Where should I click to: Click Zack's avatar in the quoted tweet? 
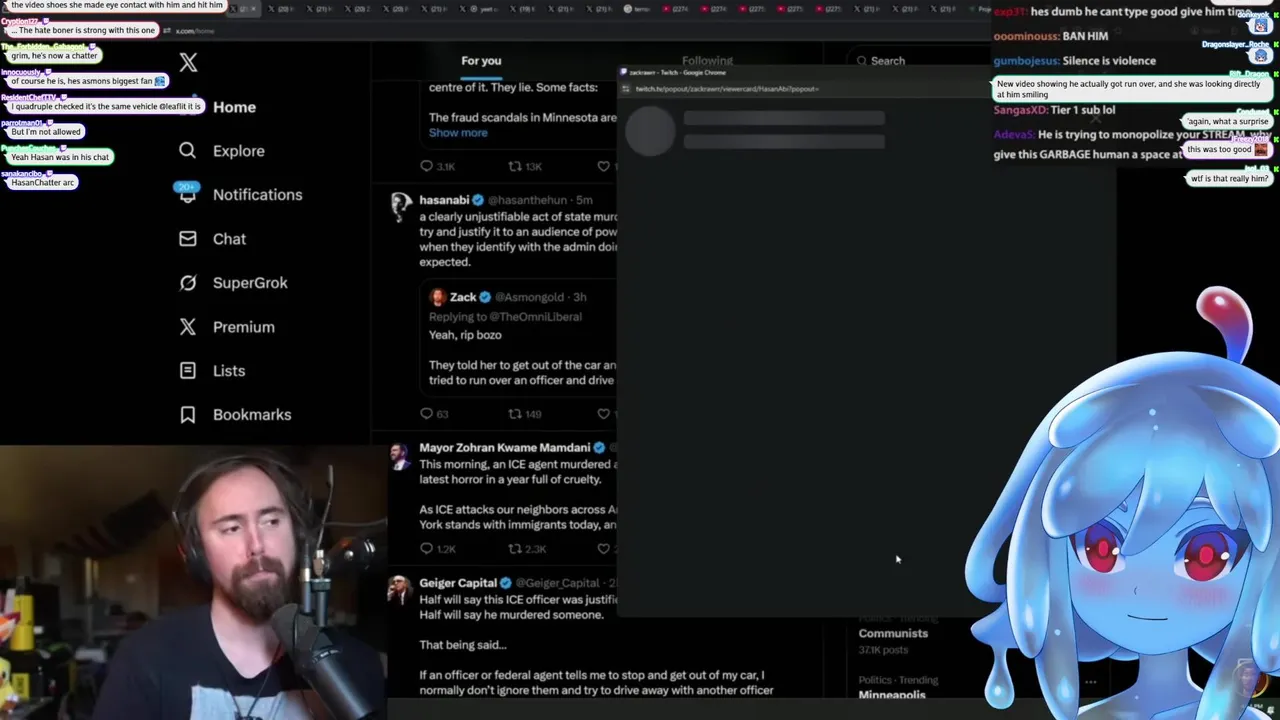(437, 297)
